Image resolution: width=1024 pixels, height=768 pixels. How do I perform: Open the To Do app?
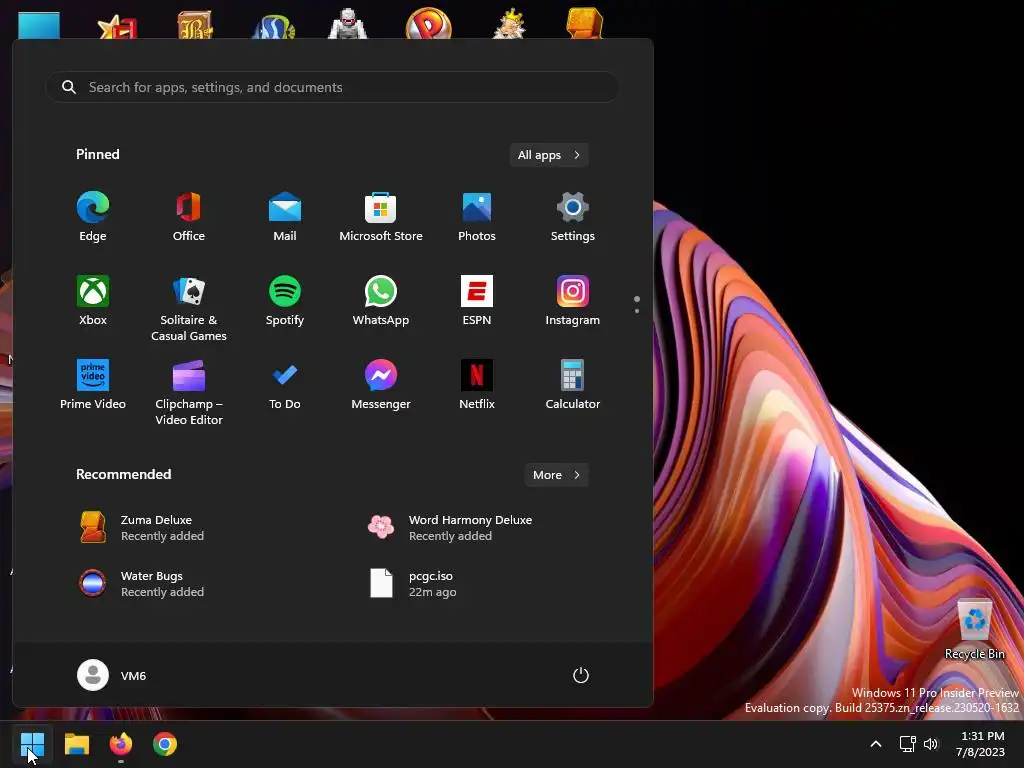point(285,385)
